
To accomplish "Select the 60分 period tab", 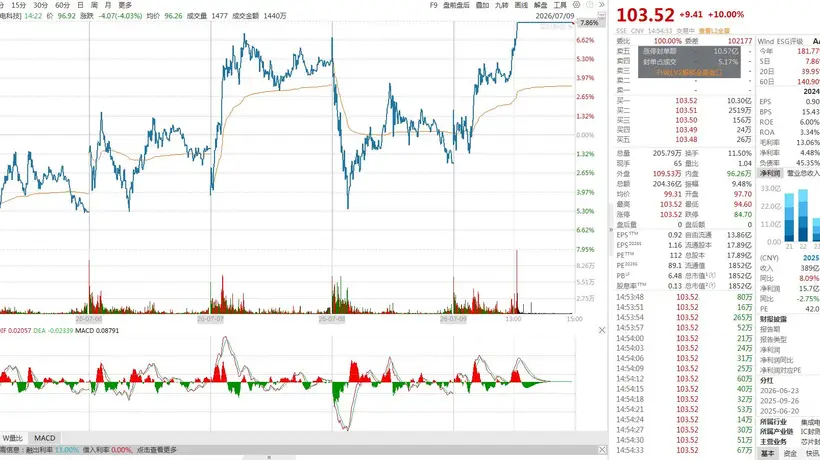I will pyautogui.click(x=62, y=5).
